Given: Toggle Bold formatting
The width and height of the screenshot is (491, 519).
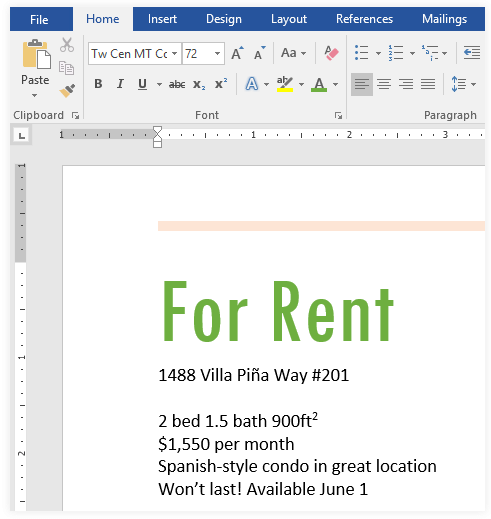Looking at the screenshot, I should tap(98, 84).
